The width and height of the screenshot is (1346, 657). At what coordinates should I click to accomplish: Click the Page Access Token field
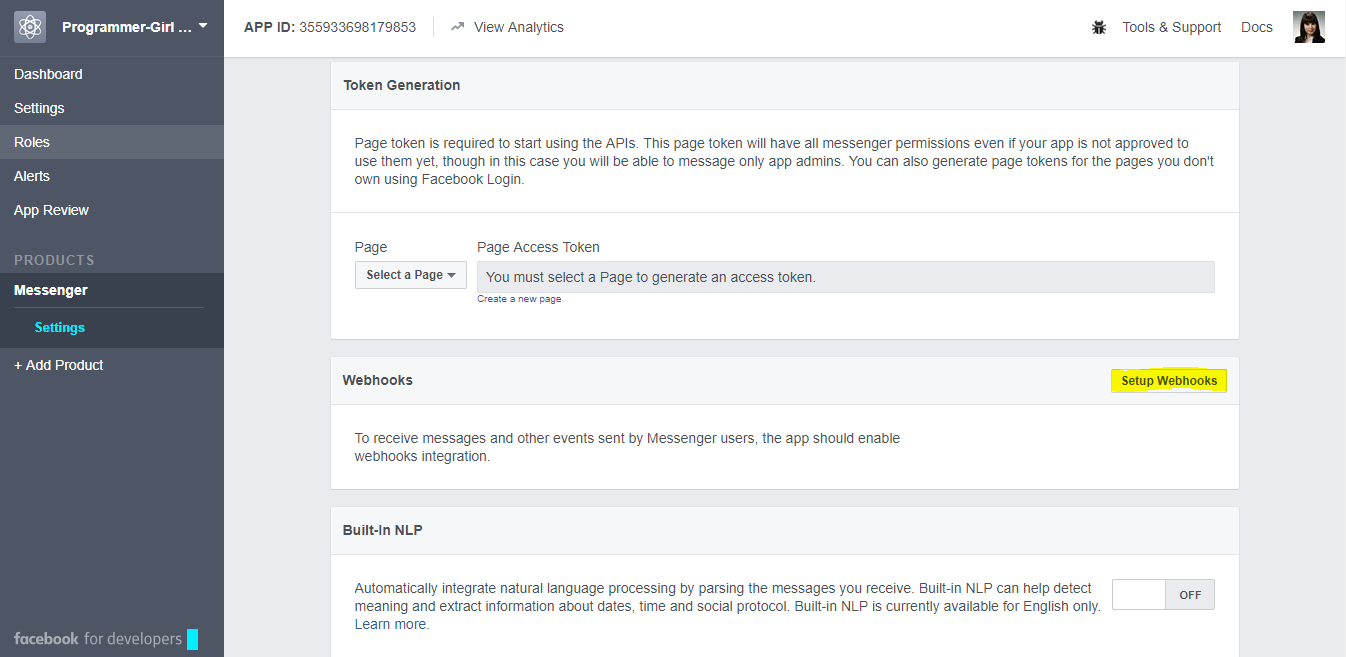[x=845, y=277]
